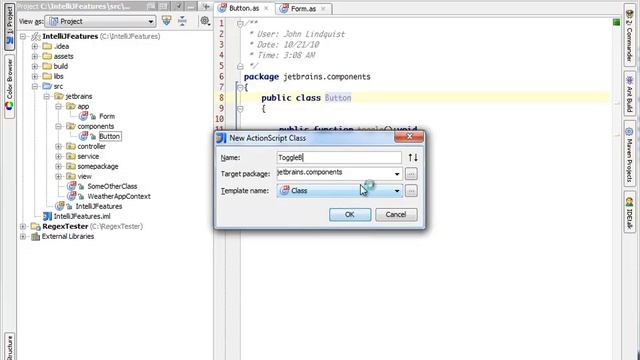The image size is (640, 360).
Task: Open the 2: Commander tool window
Action: pos(629,36)
